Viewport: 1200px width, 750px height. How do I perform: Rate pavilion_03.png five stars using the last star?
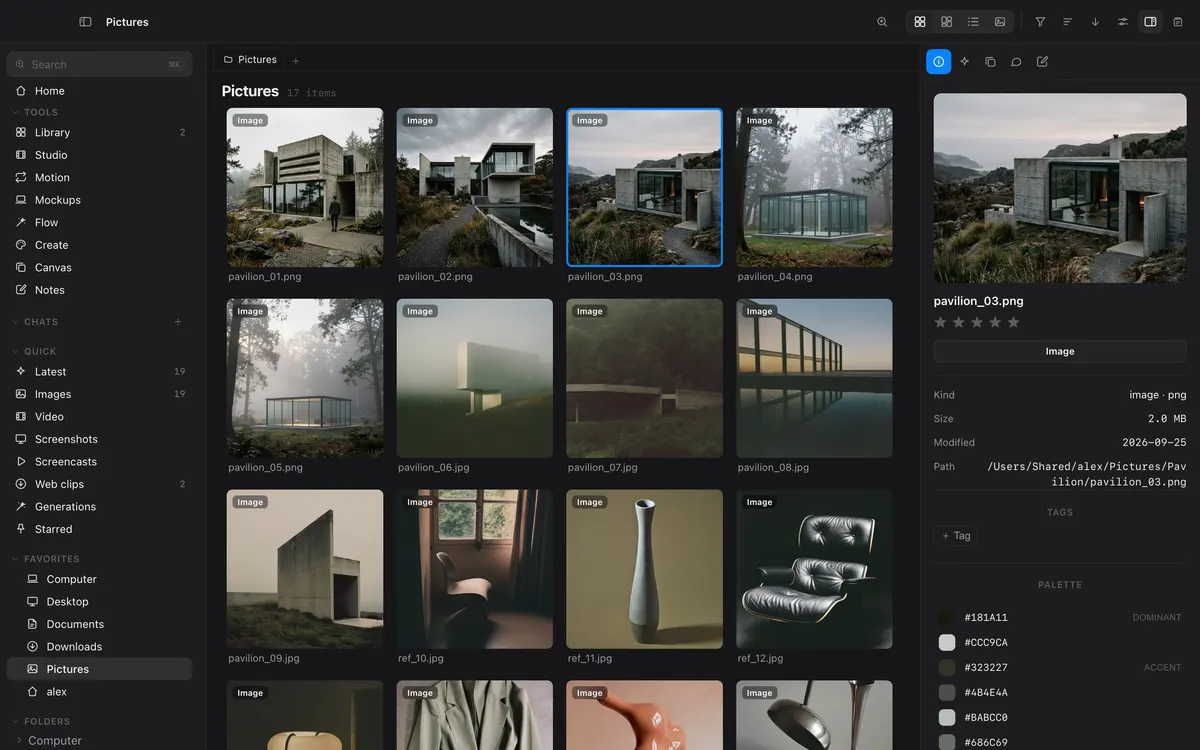click(1014, 322)
